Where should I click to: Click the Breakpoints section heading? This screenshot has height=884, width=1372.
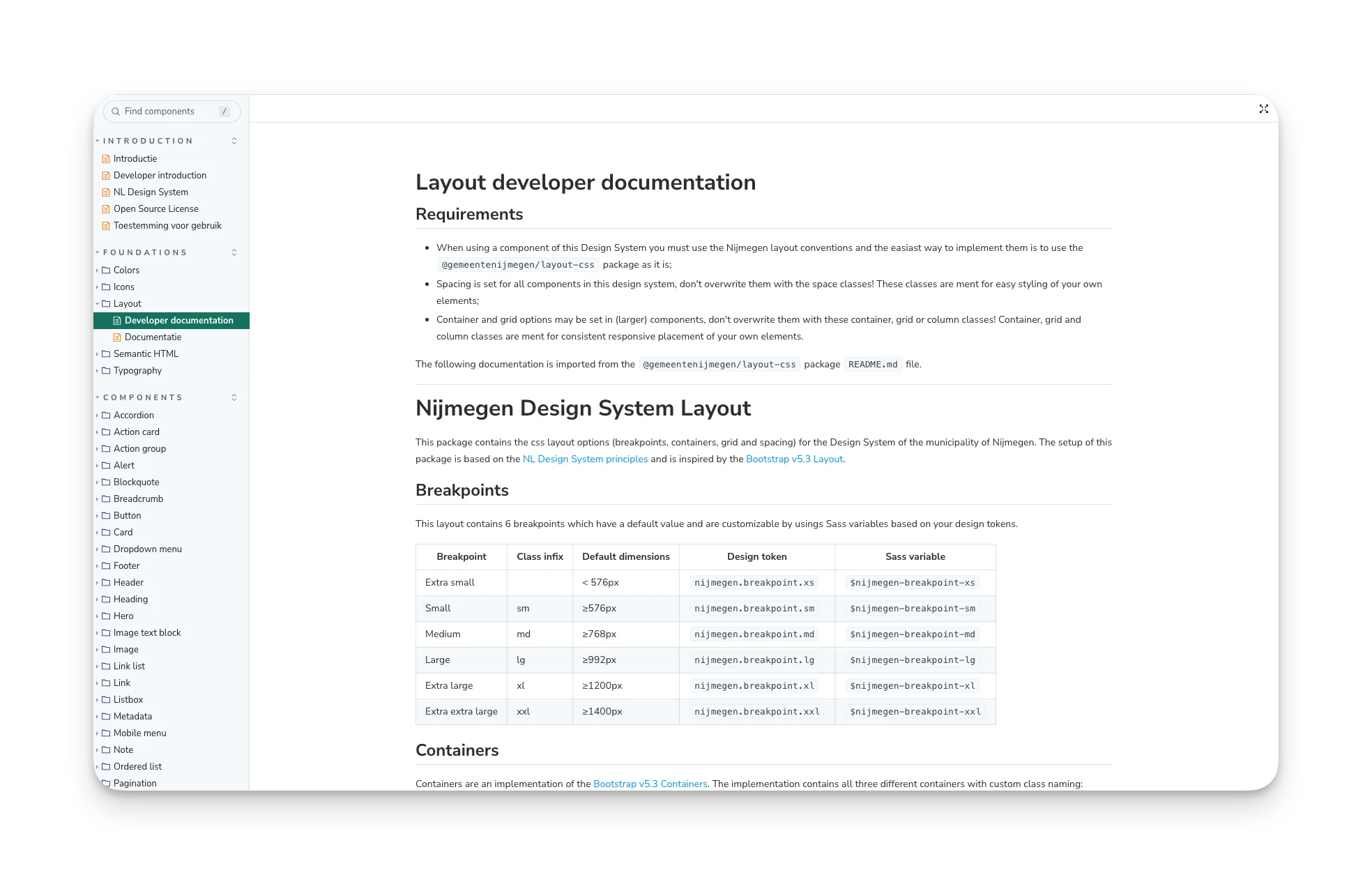462,491
